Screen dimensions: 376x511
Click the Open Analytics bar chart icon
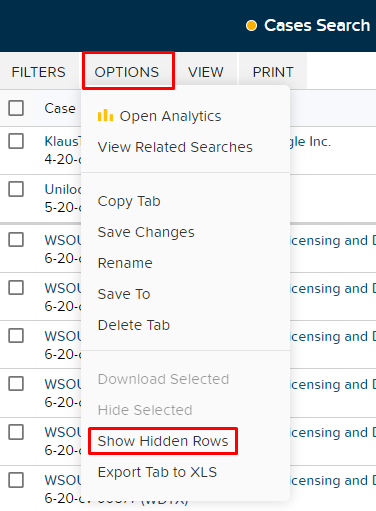coord(105,115)
